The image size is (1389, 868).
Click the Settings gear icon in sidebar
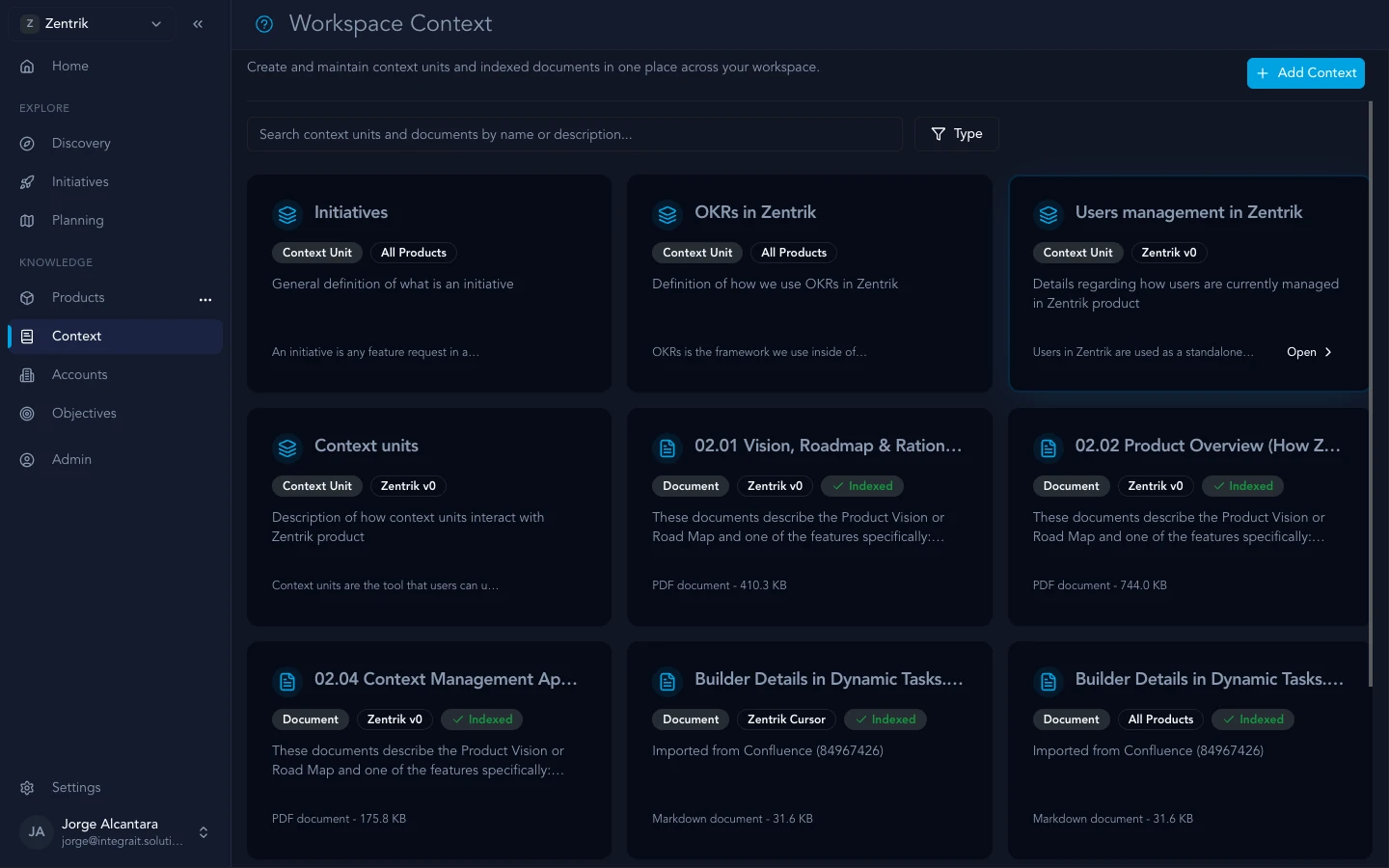[x=27, y=788]
